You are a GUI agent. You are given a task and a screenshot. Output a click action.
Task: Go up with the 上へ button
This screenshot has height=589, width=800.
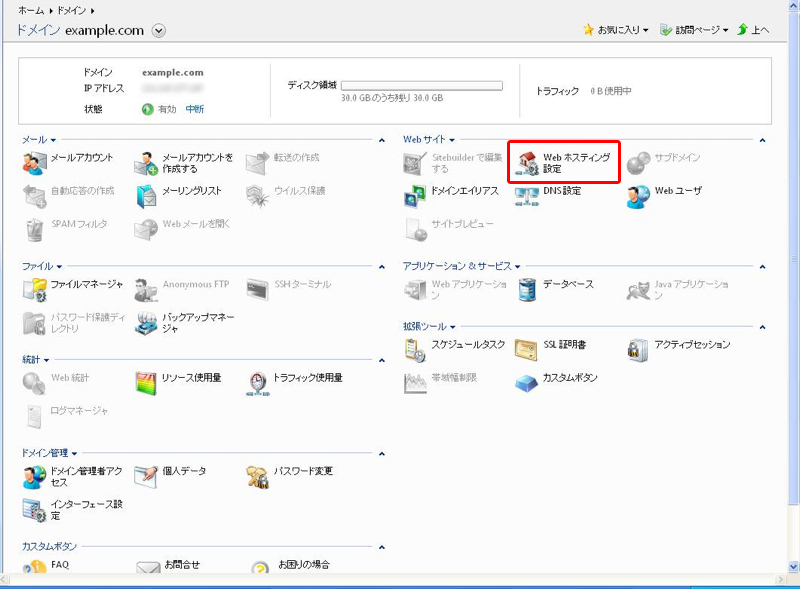(753, 30)
